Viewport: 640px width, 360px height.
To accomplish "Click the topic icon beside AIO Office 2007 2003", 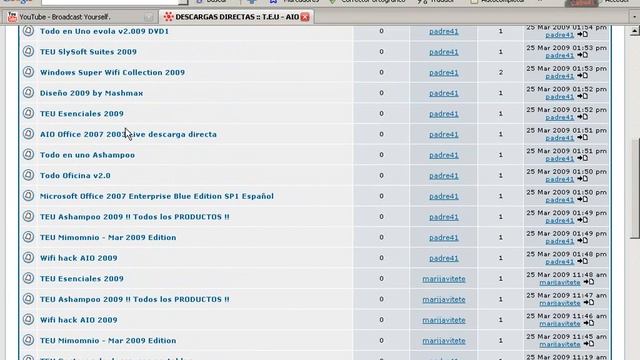I will (28, 134).
